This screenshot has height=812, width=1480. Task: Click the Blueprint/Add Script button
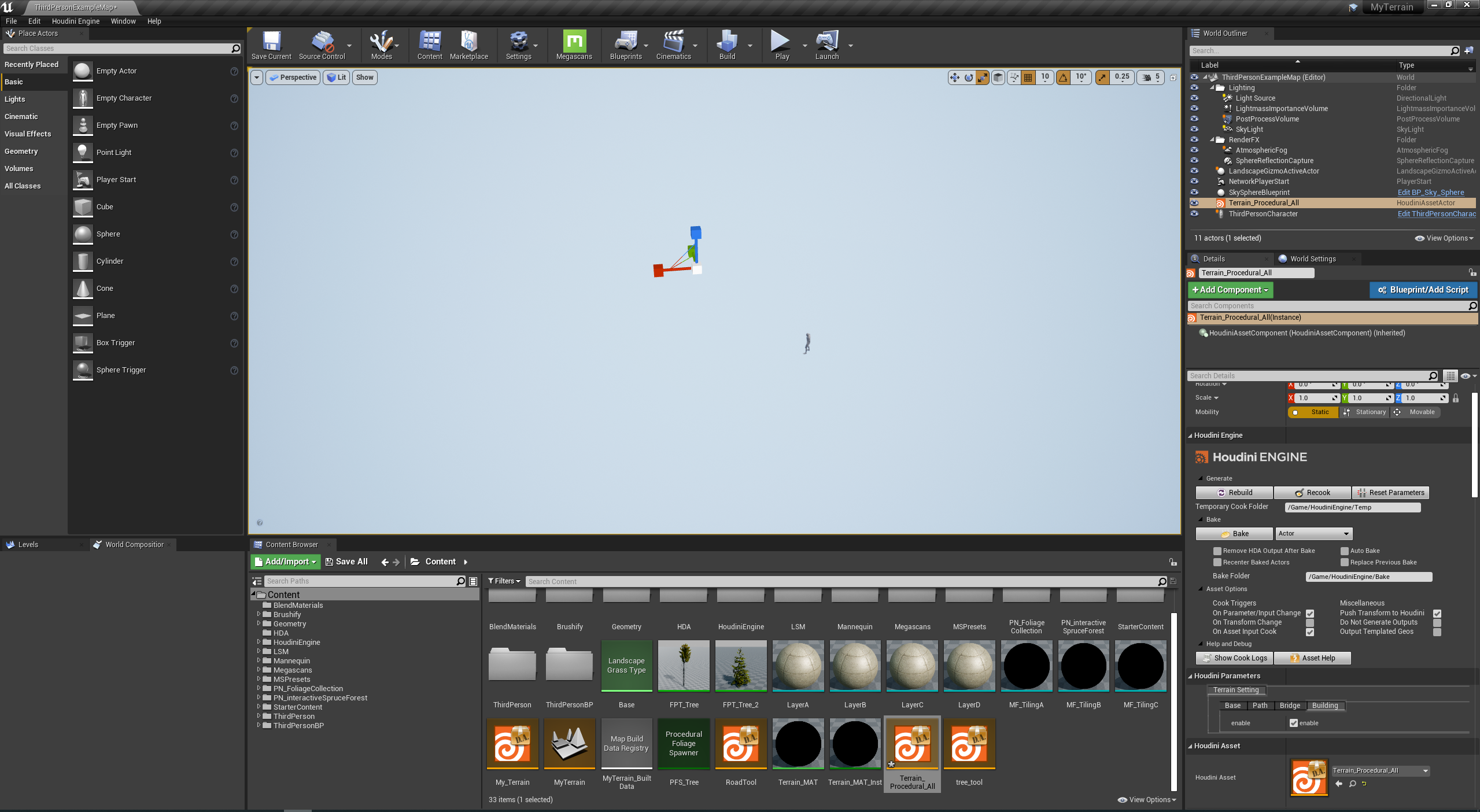[x=1423, y=290]
